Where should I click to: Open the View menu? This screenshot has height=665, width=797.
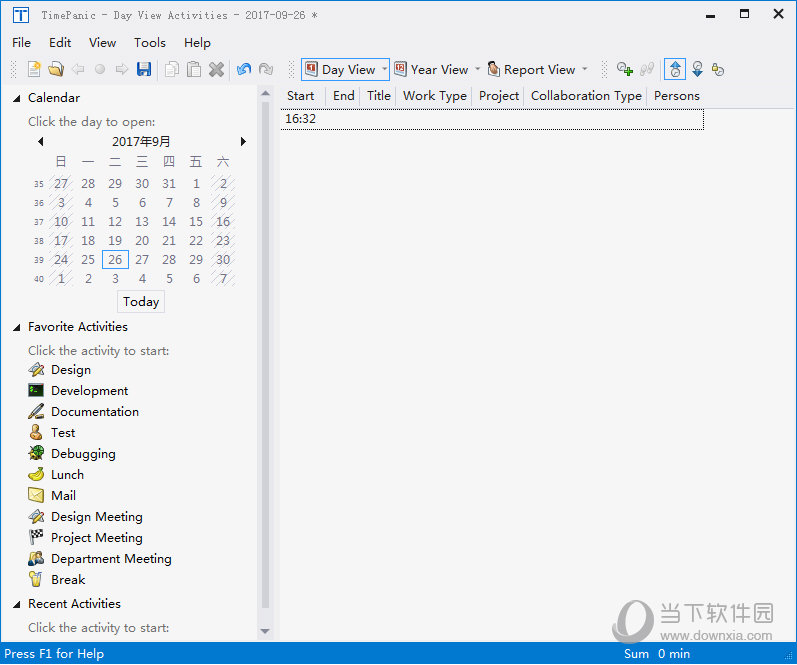[102, 43]
